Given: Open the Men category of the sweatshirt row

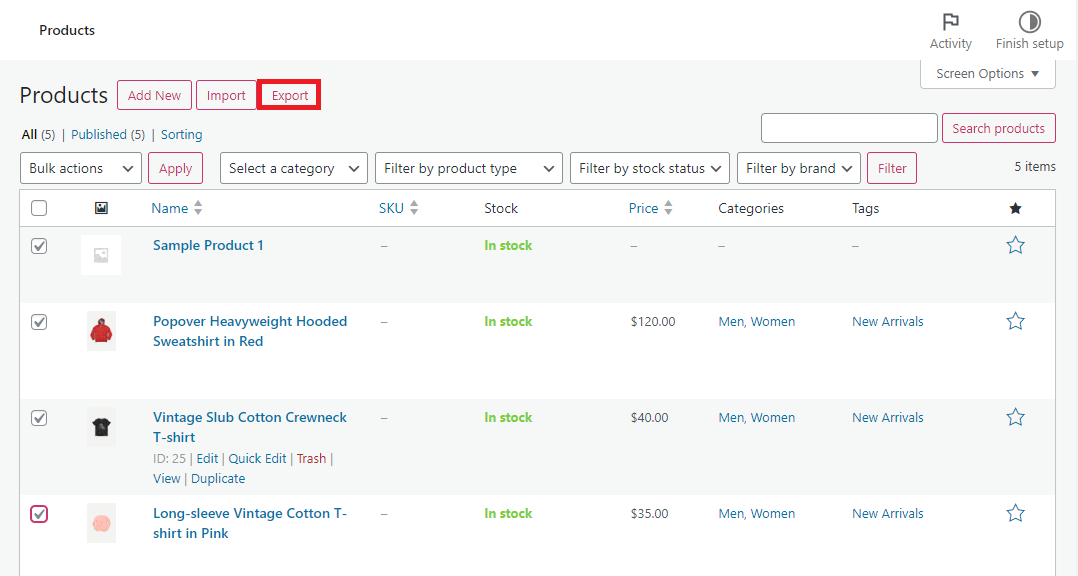Looking at the screenshot, I should point(731,322).
